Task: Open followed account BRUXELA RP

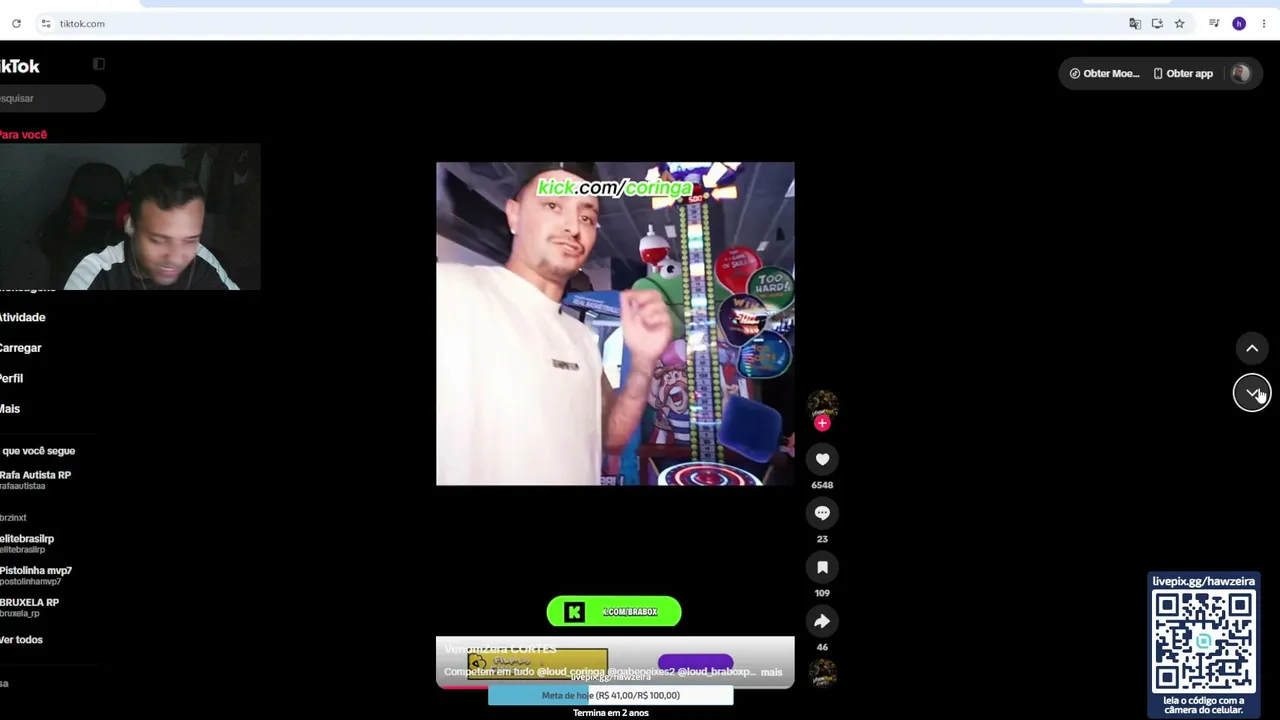Action: (x=29, y=607)
